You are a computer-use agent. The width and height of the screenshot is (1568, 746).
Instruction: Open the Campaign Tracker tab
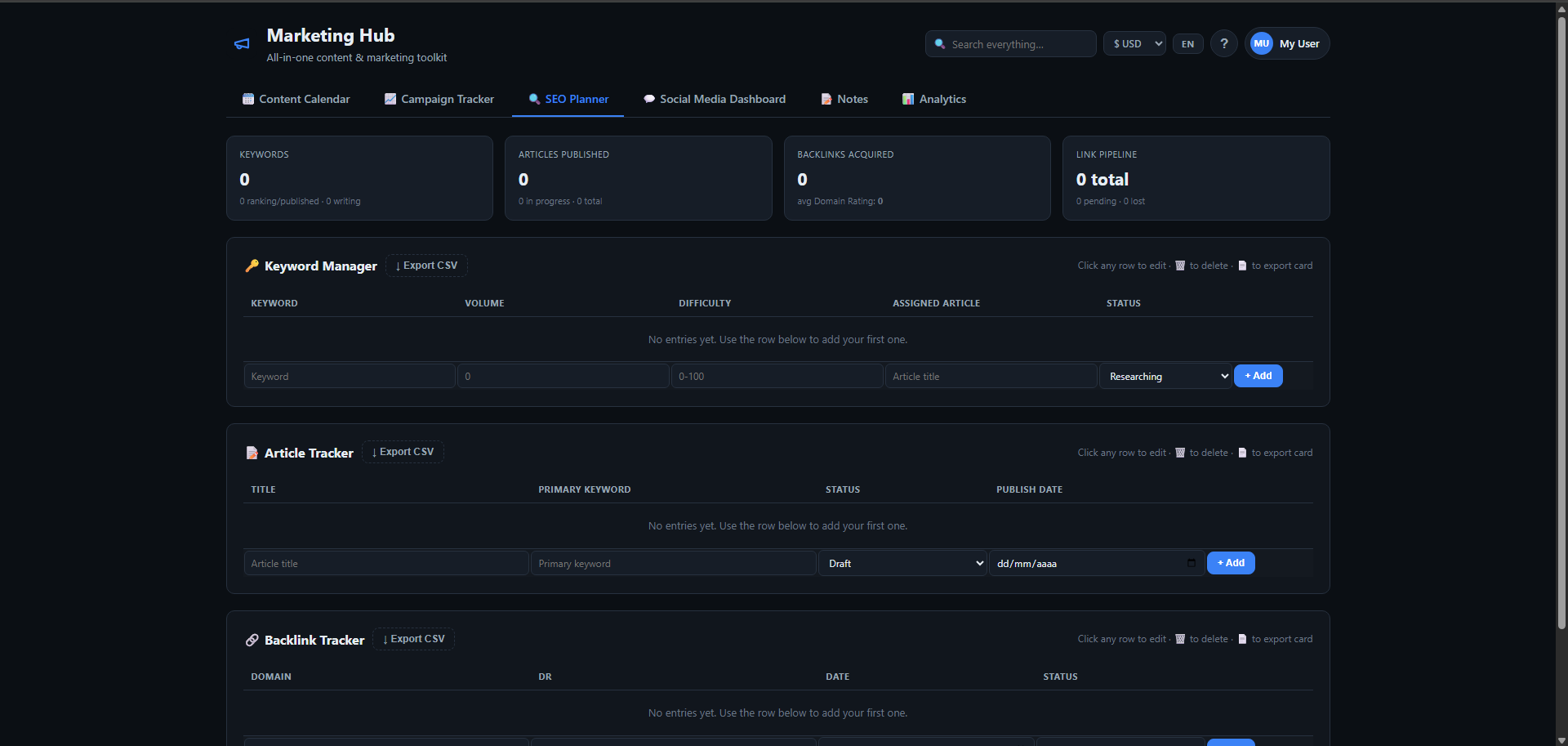click(439, 99)
